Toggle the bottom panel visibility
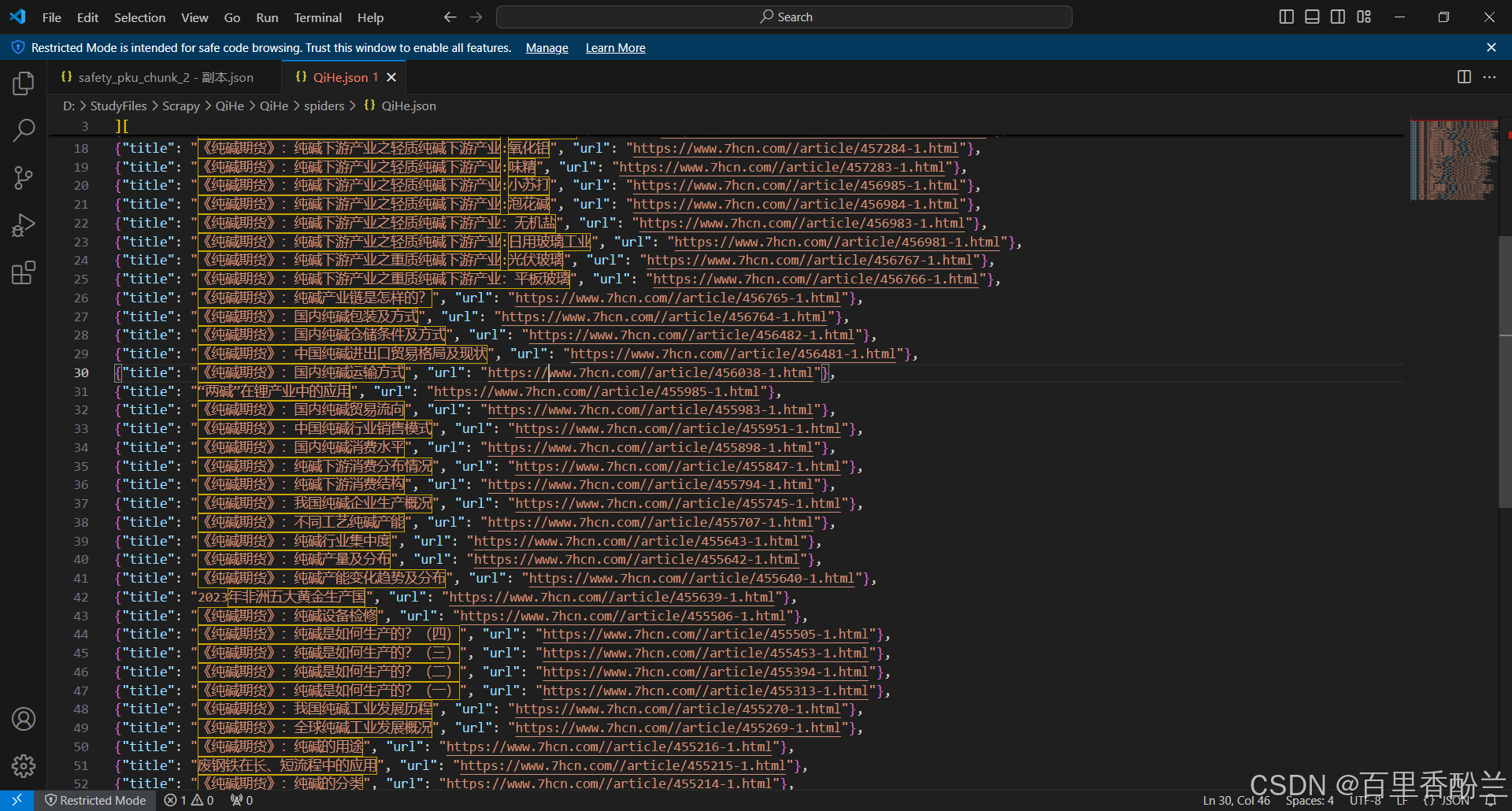This screenshot has width=1512, height=811. (x=1312, y=17)
